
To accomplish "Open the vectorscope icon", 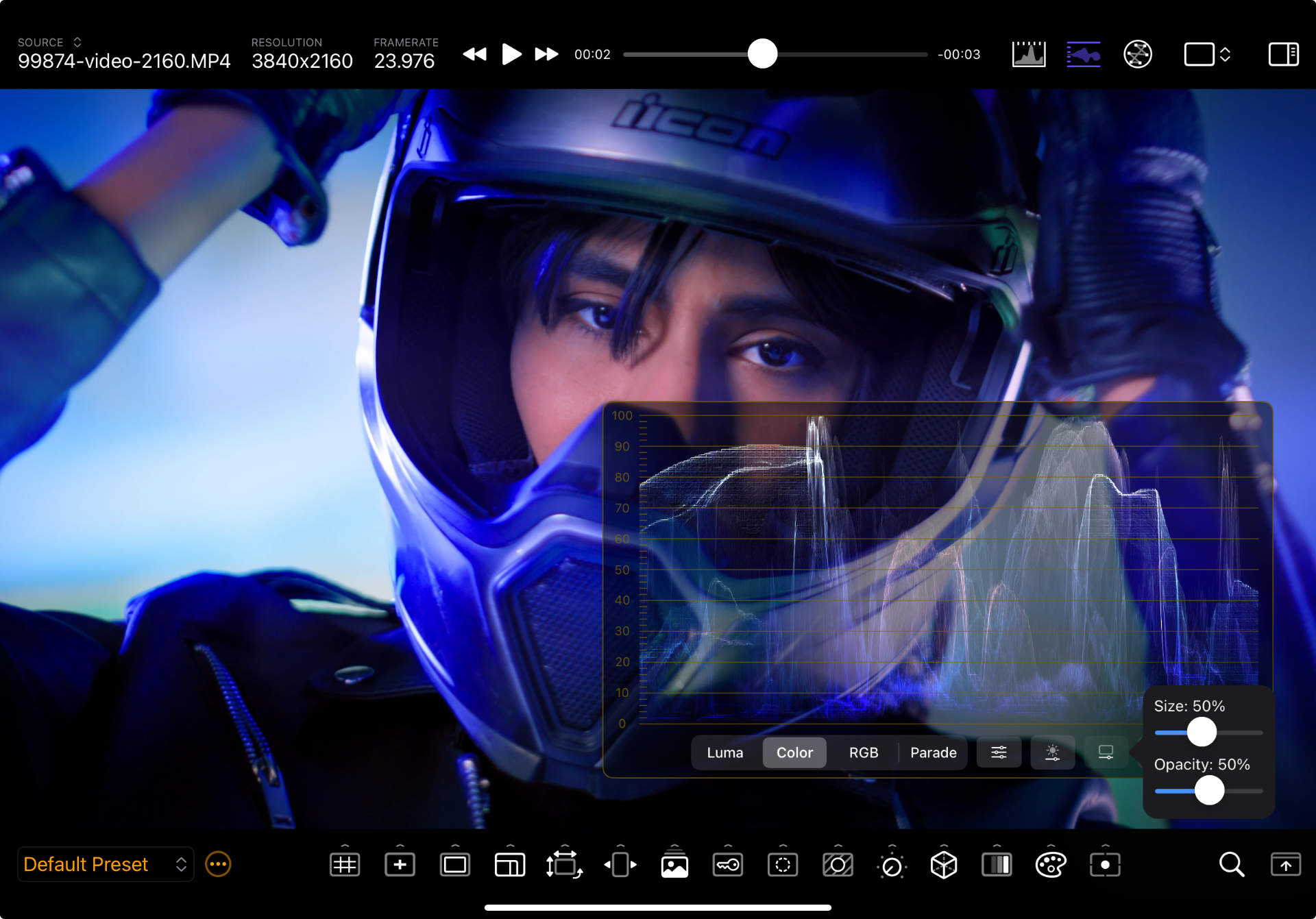I will point(1137,54).
